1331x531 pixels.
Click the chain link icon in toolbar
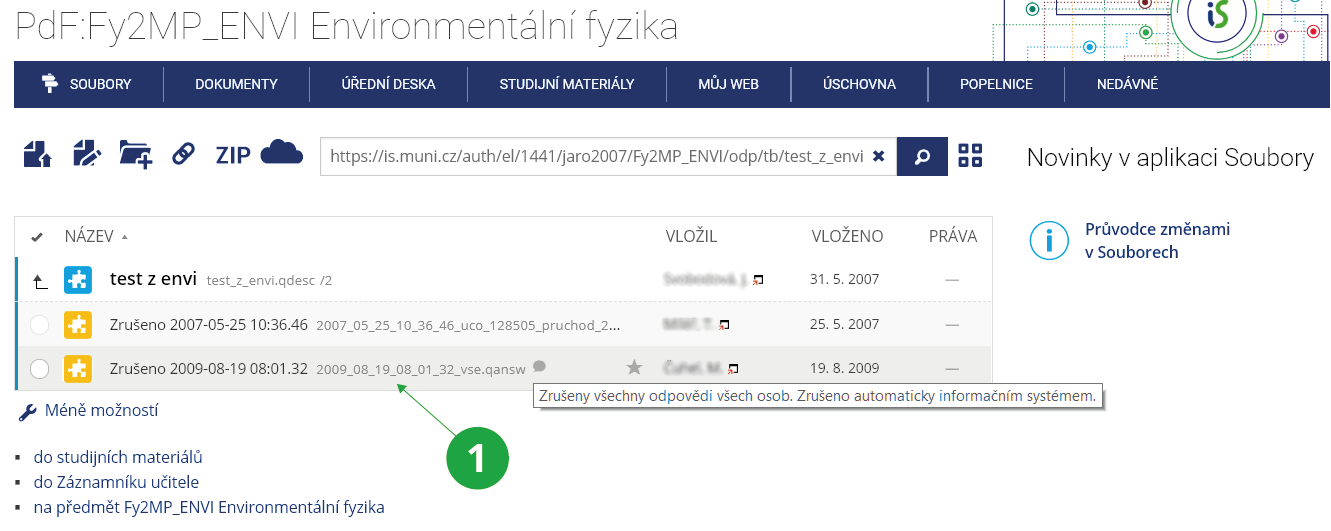[x=183, y=155]
